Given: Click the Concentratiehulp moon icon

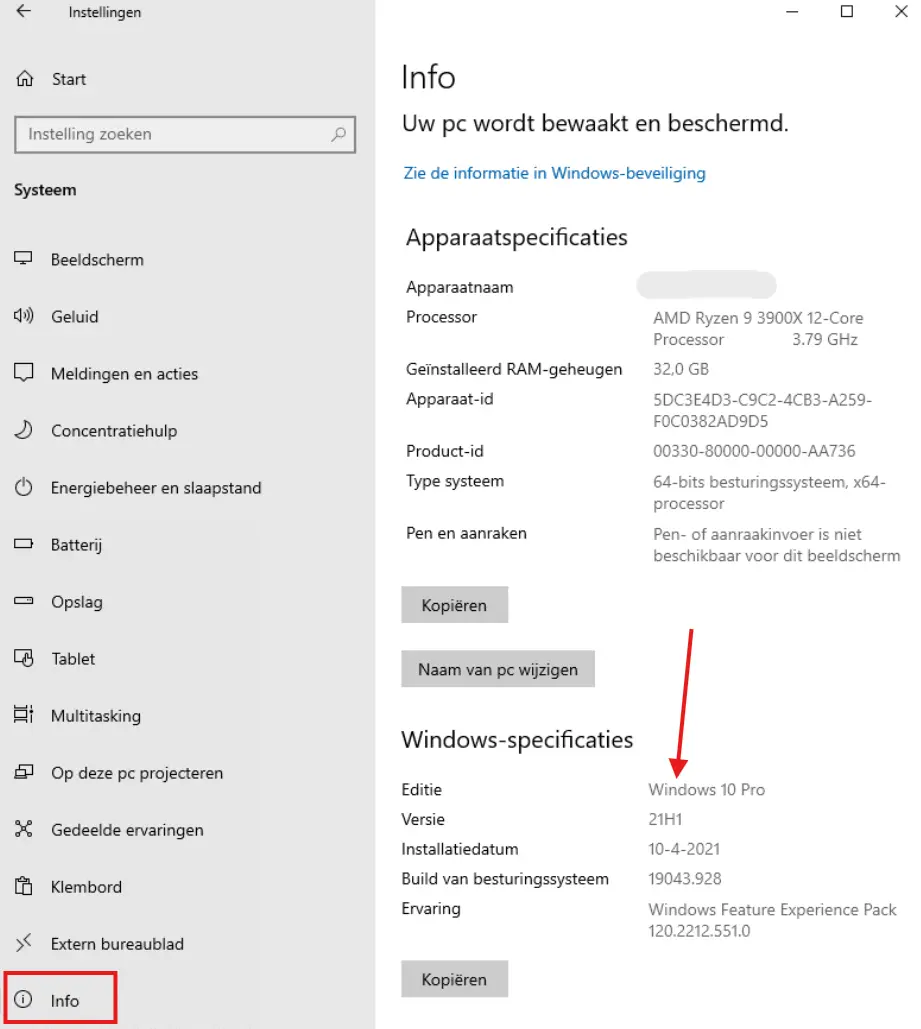Looking at the screenshot, I should point(24,430).
